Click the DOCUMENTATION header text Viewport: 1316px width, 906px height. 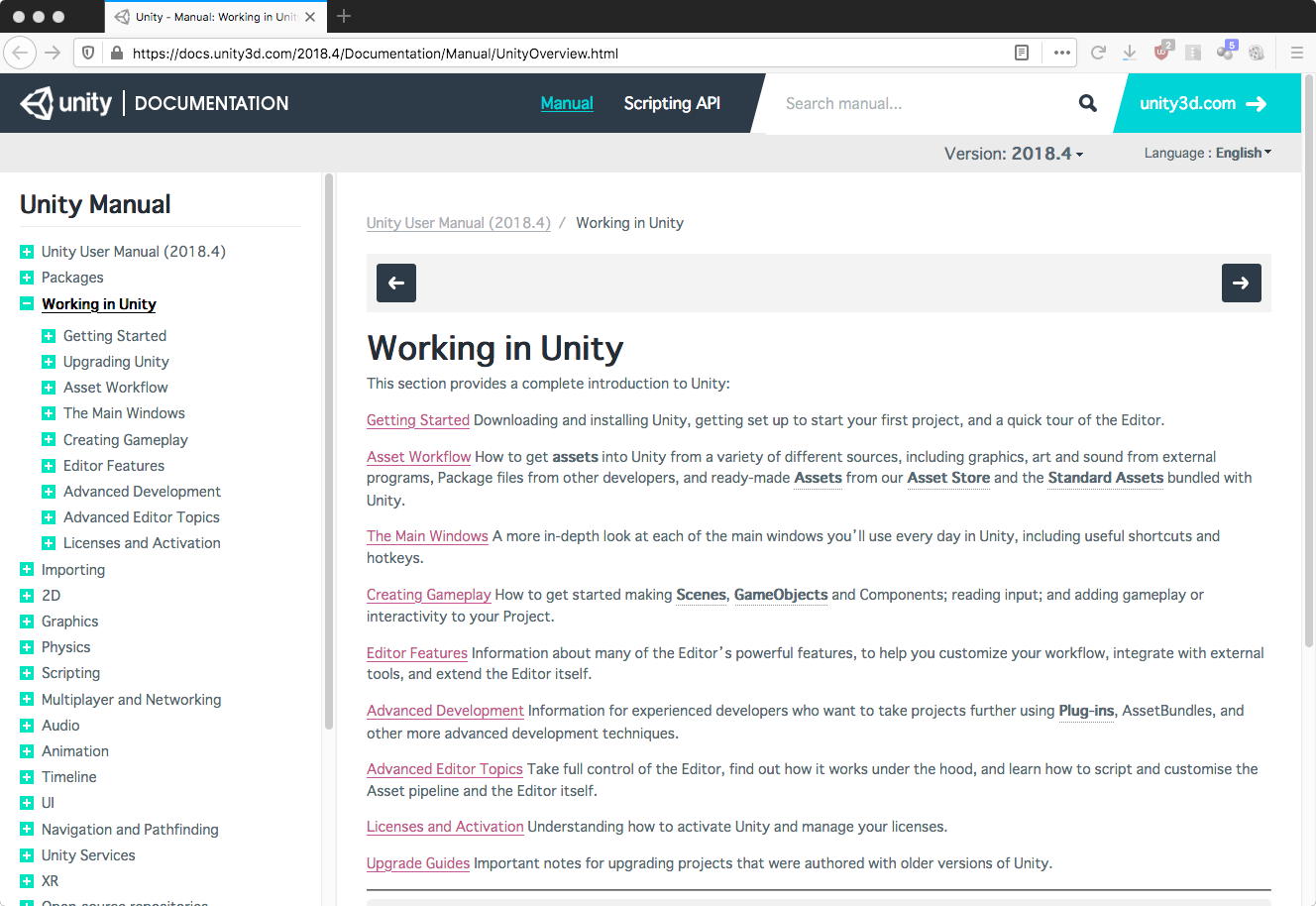[212, 103]
